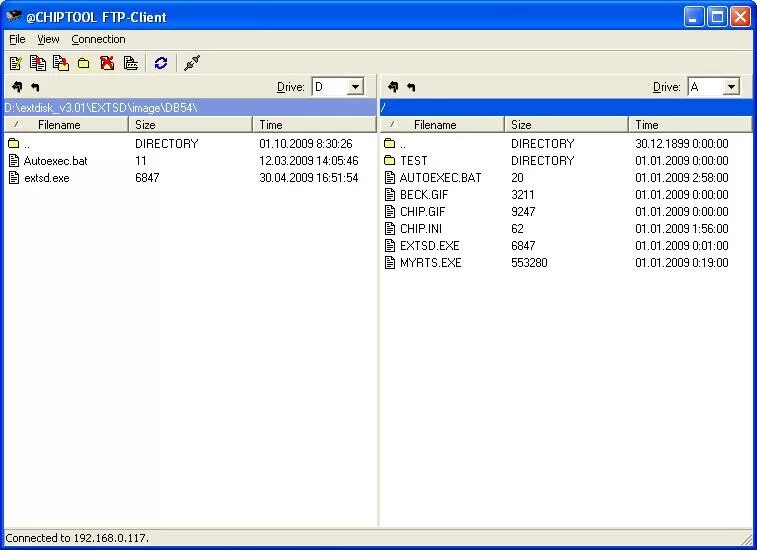Image resolution: width=757 pixels, height=550 pixels.
Task: Click the BECK.GIF file icon
Action: coord(390,195)
